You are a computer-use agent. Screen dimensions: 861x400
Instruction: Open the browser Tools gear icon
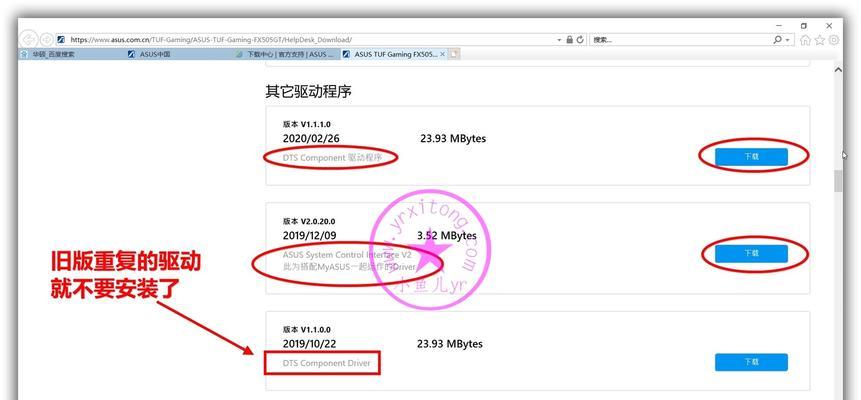click(x=834, y=40)
